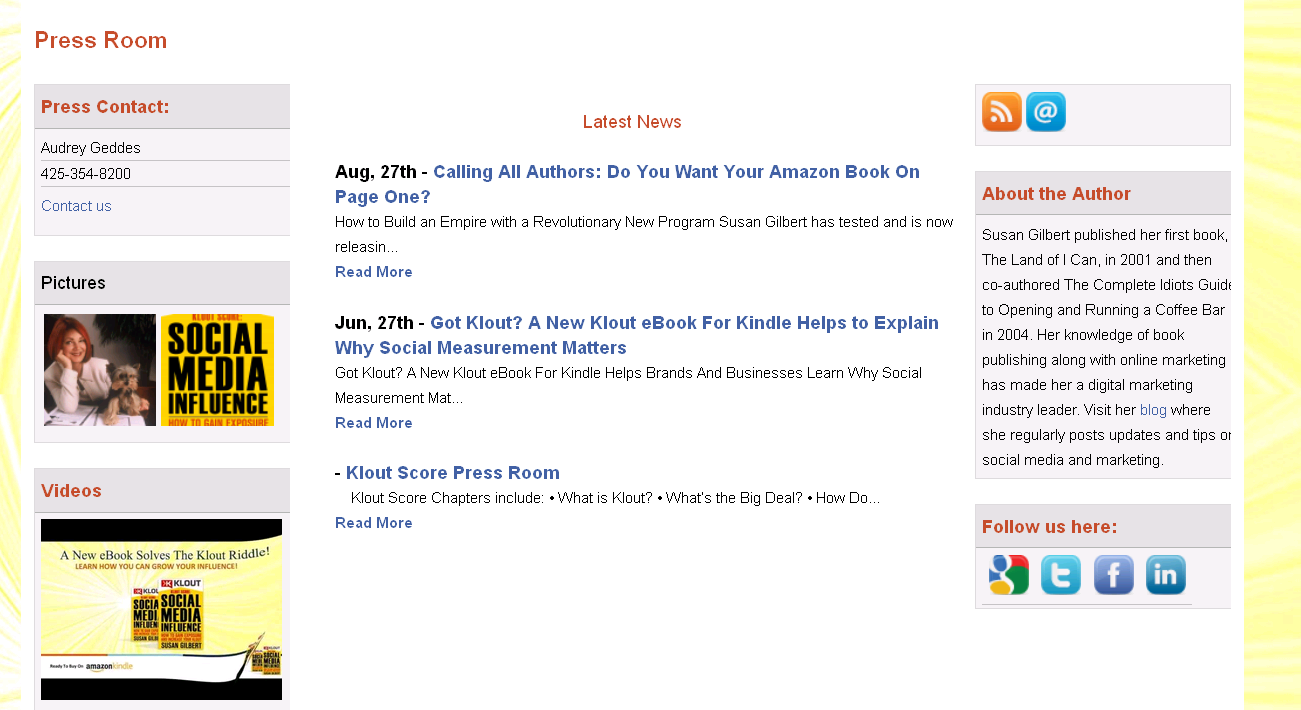1301x710 pixels.
Task: Click the 'Press Room' page heading
Action: tap(100, 40)
